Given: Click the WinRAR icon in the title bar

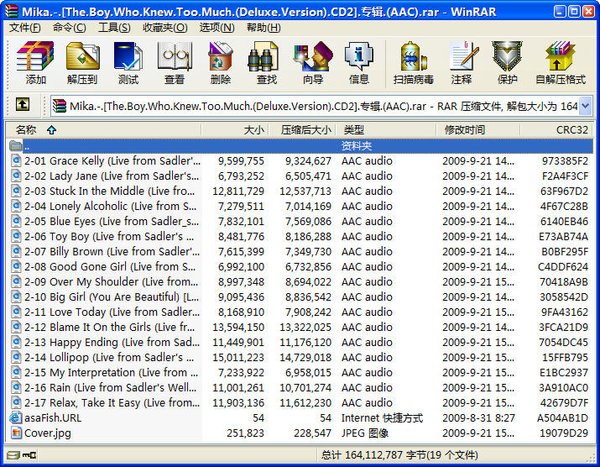Looking at the screenshot, I should (x=11, y=11).
